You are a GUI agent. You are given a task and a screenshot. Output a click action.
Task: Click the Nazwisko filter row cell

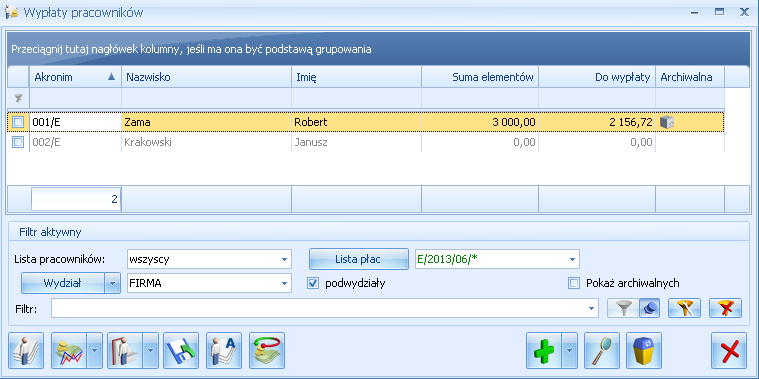[x=206, y=98]
